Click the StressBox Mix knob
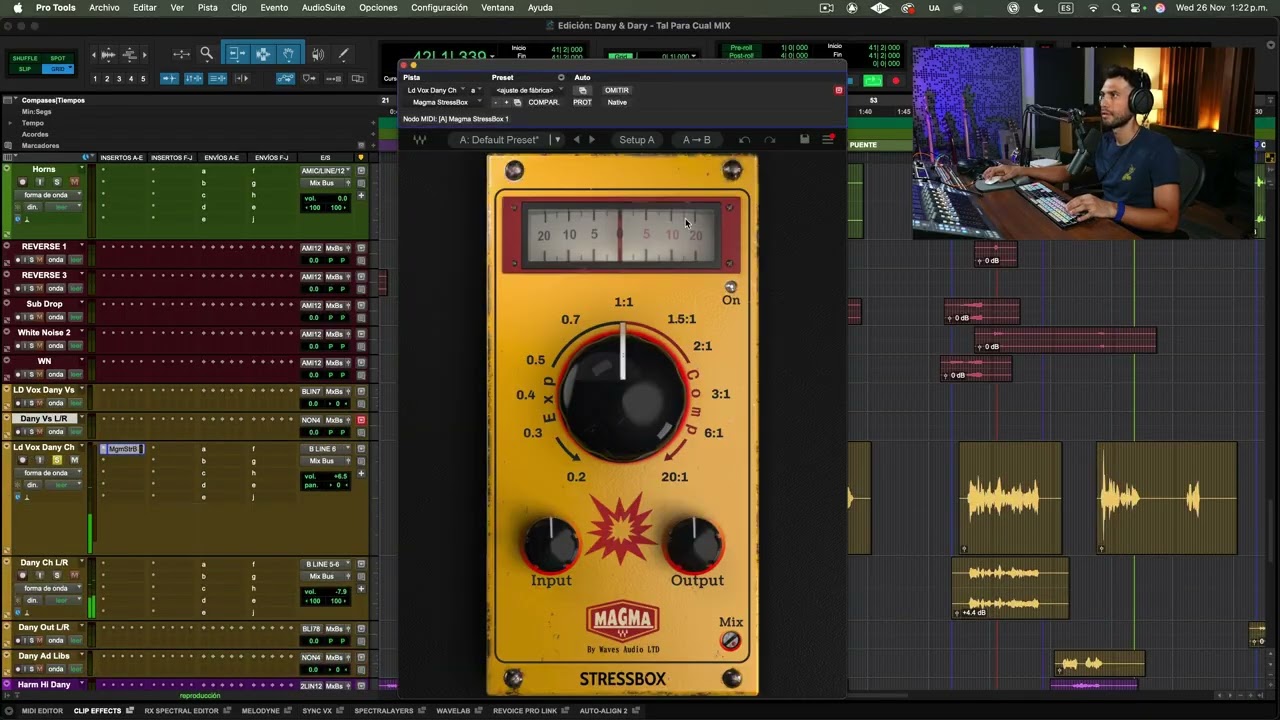The width and height of the screenshot is (1280, 720). pos(731,640)
